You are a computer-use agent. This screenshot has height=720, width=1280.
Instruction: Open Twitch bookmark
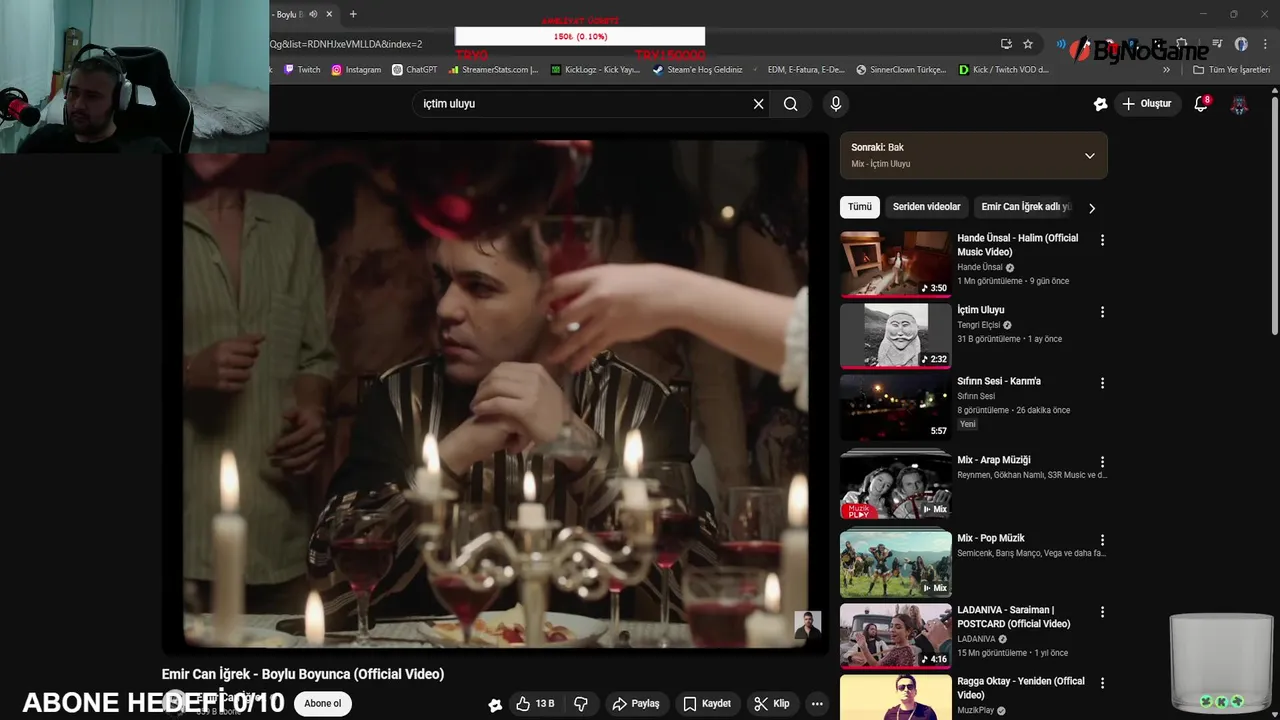coord(302,70)
